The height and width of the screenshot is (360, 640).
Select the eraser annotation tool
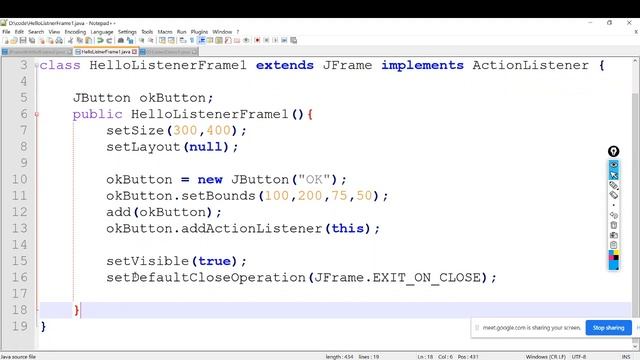613,195
